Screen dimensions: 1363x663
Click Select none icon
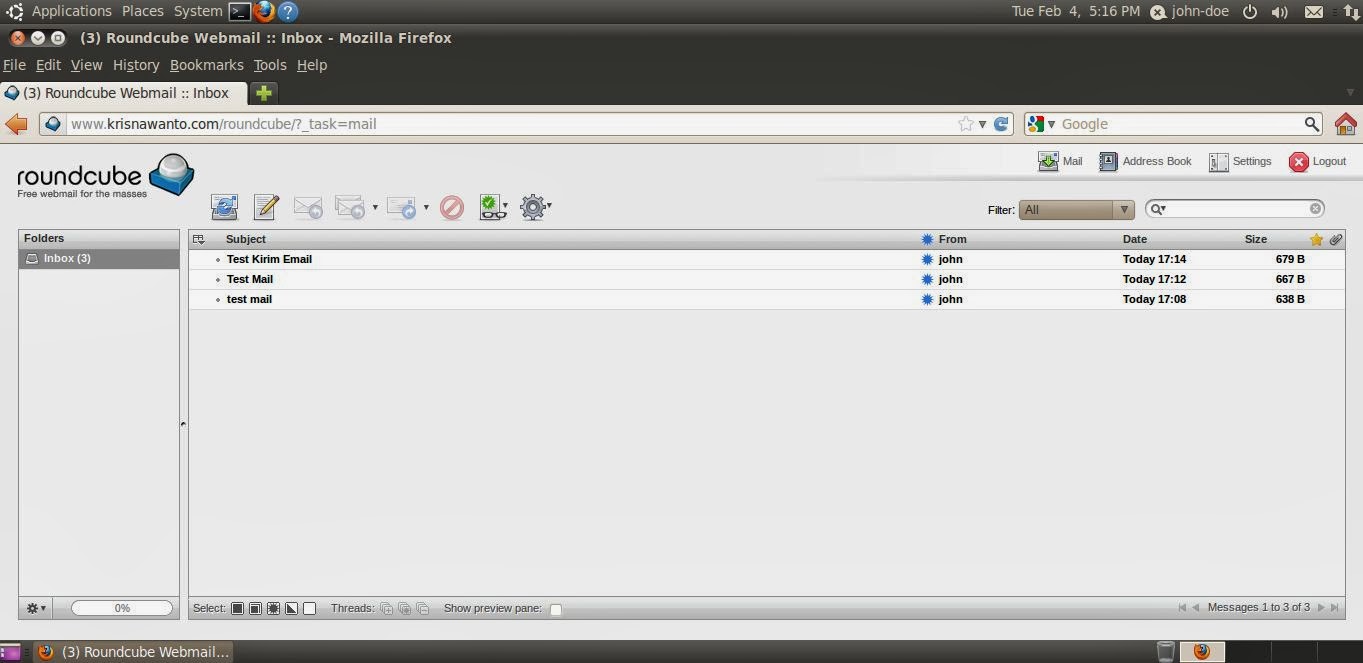coord(309,608)
